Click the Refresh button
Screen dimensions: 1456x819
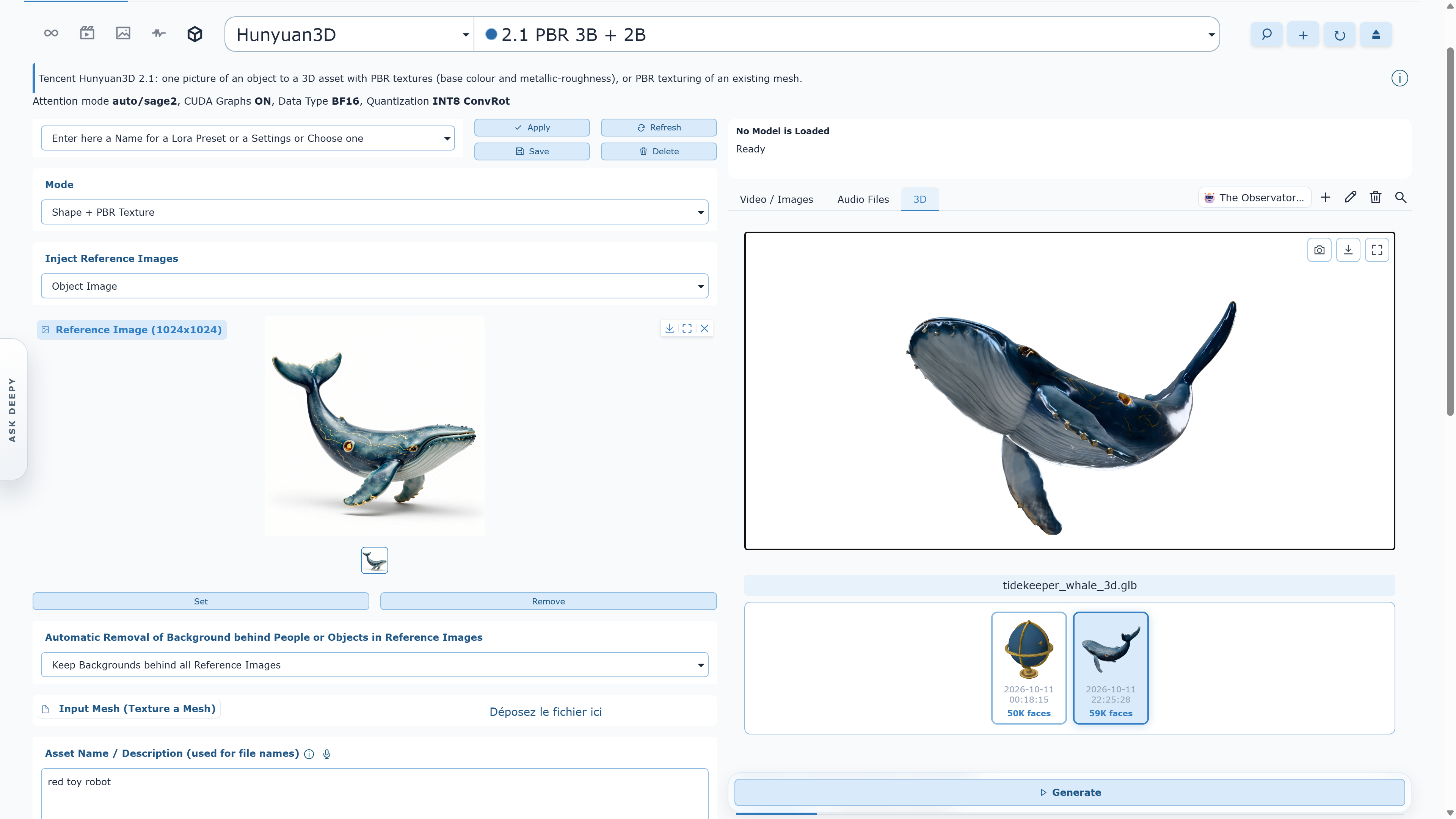point(659,127)
